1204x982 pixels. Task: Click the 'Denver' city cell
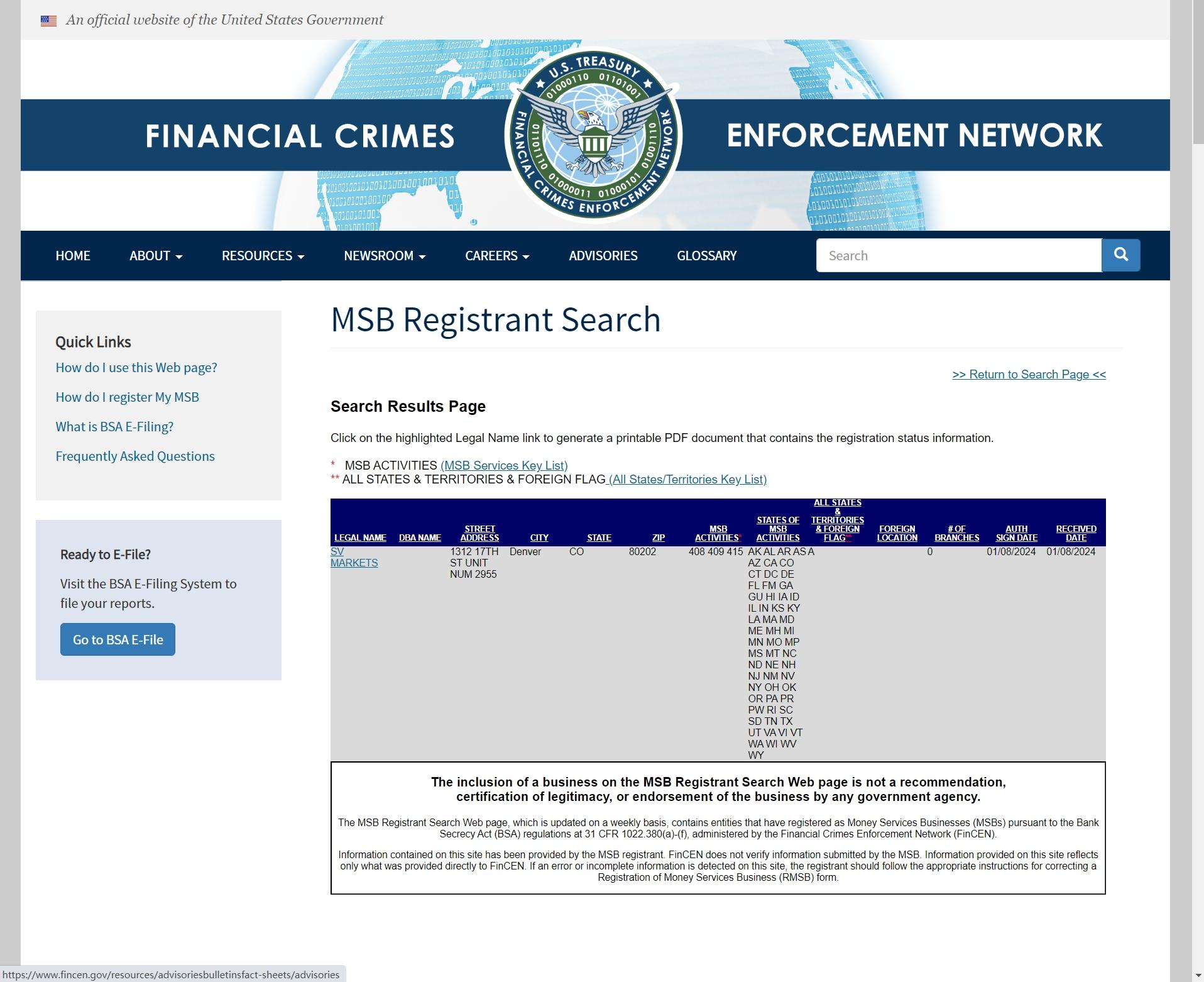coord(525,551)
